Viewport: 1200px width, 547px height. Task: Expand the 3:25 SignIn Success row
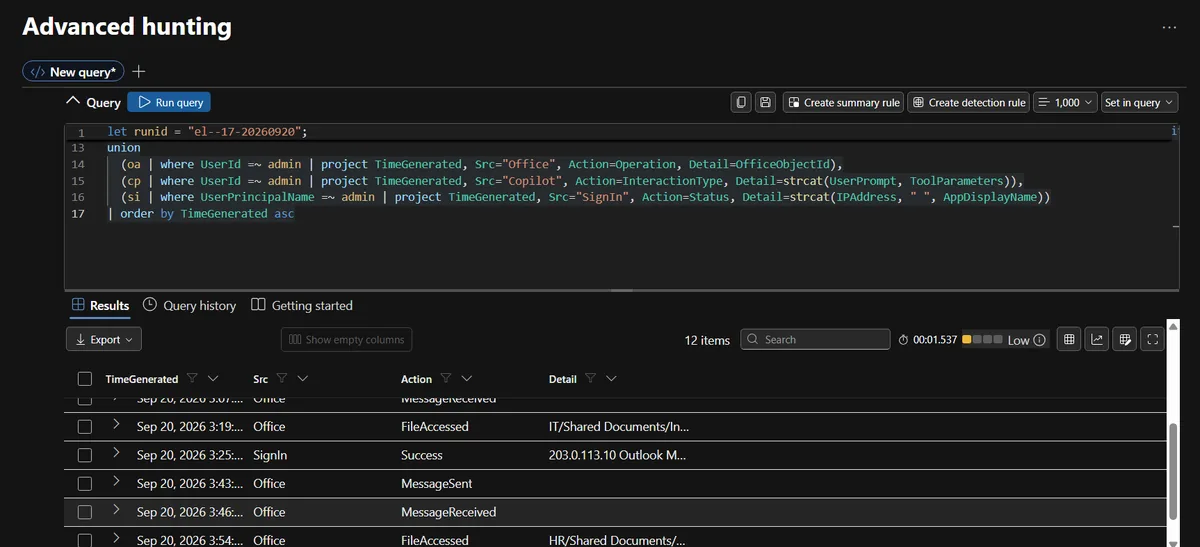tap(116, 454)
